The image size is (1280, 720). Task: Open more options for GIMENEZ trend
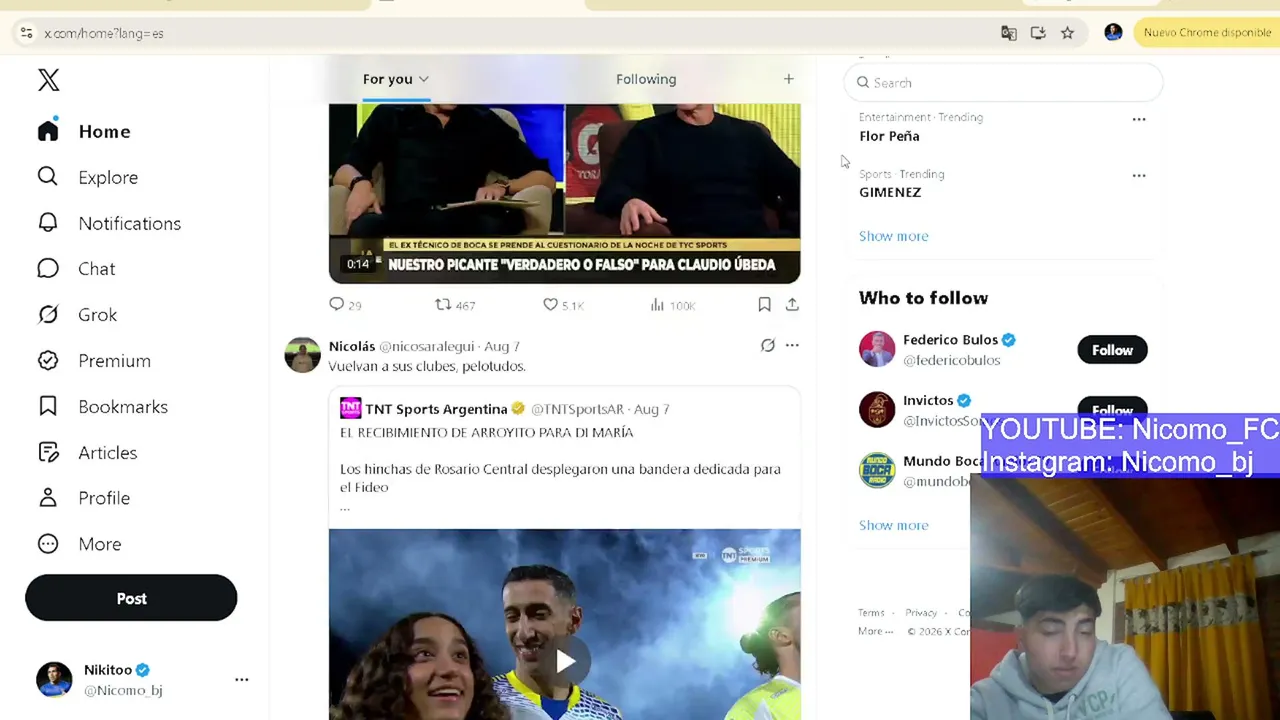(1138, 175)
